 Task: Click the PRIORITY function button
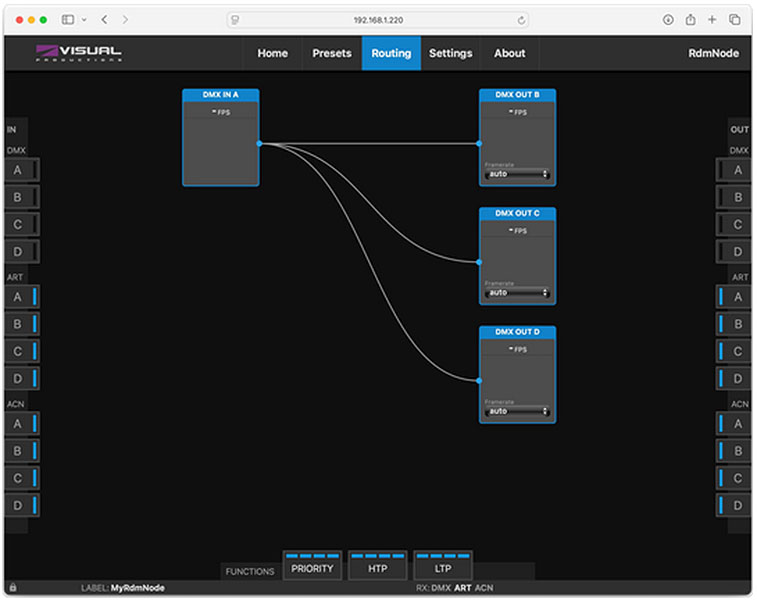[312, 568]
